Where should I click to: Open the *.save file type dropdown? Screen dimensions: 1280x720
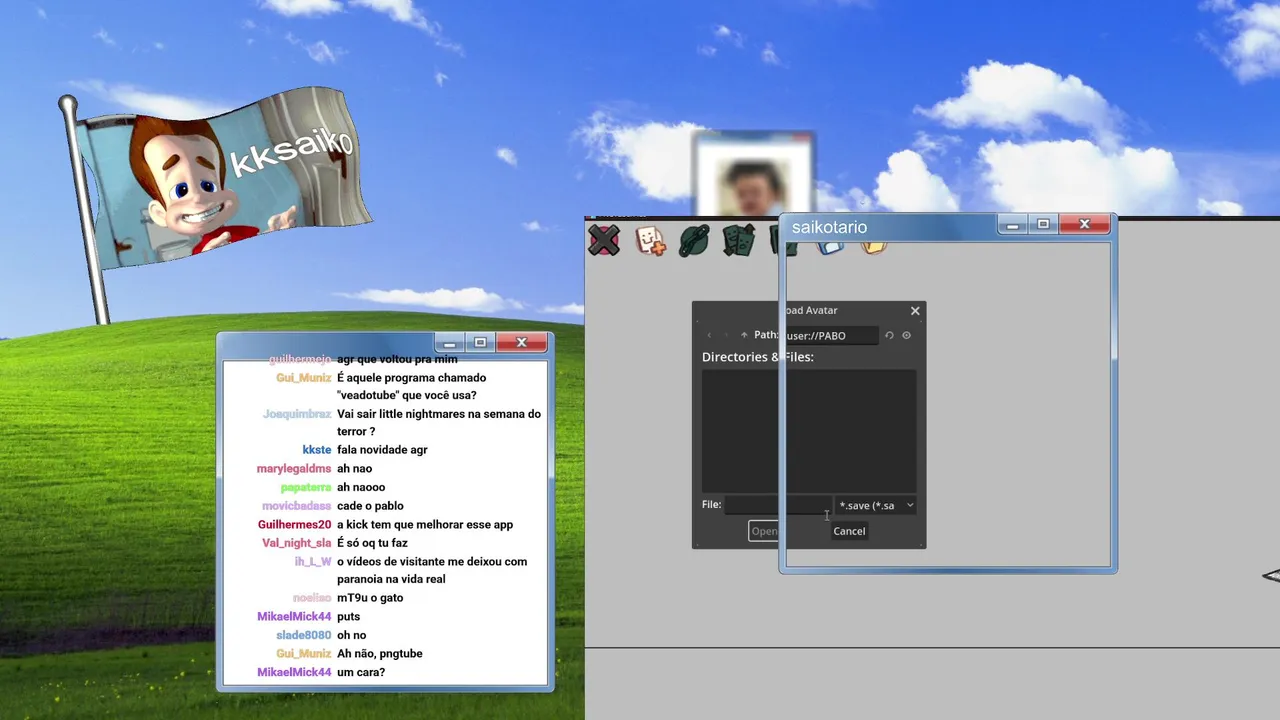point(876,505)
